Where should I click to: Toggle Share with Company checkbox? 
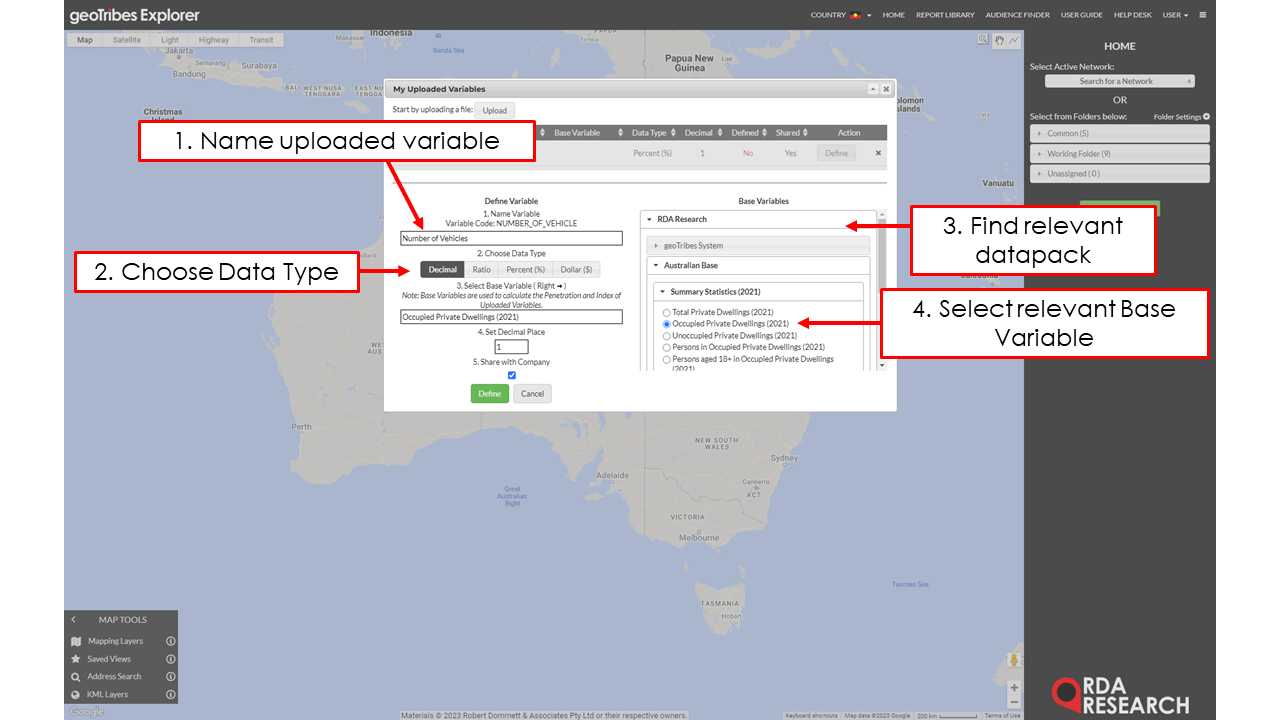pos(512,375)
